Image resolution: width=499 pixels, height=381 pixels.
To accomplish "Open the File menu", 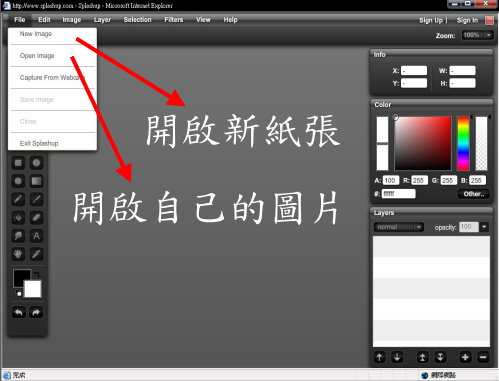I will click(x=20, y=20).
